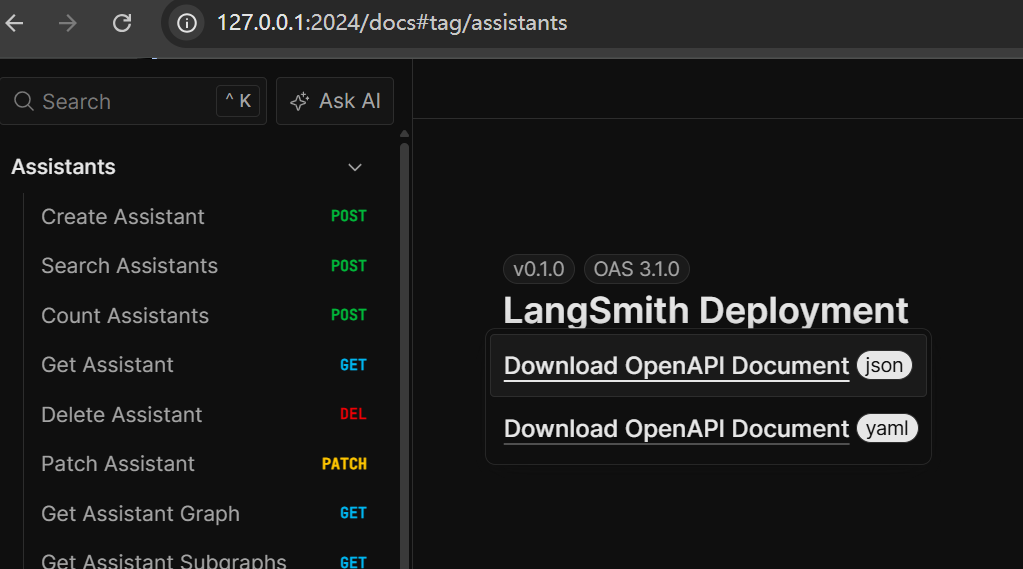1023x569 pixels.
Task: Click the magnifier icon in Search box
Action: (24, 102)
